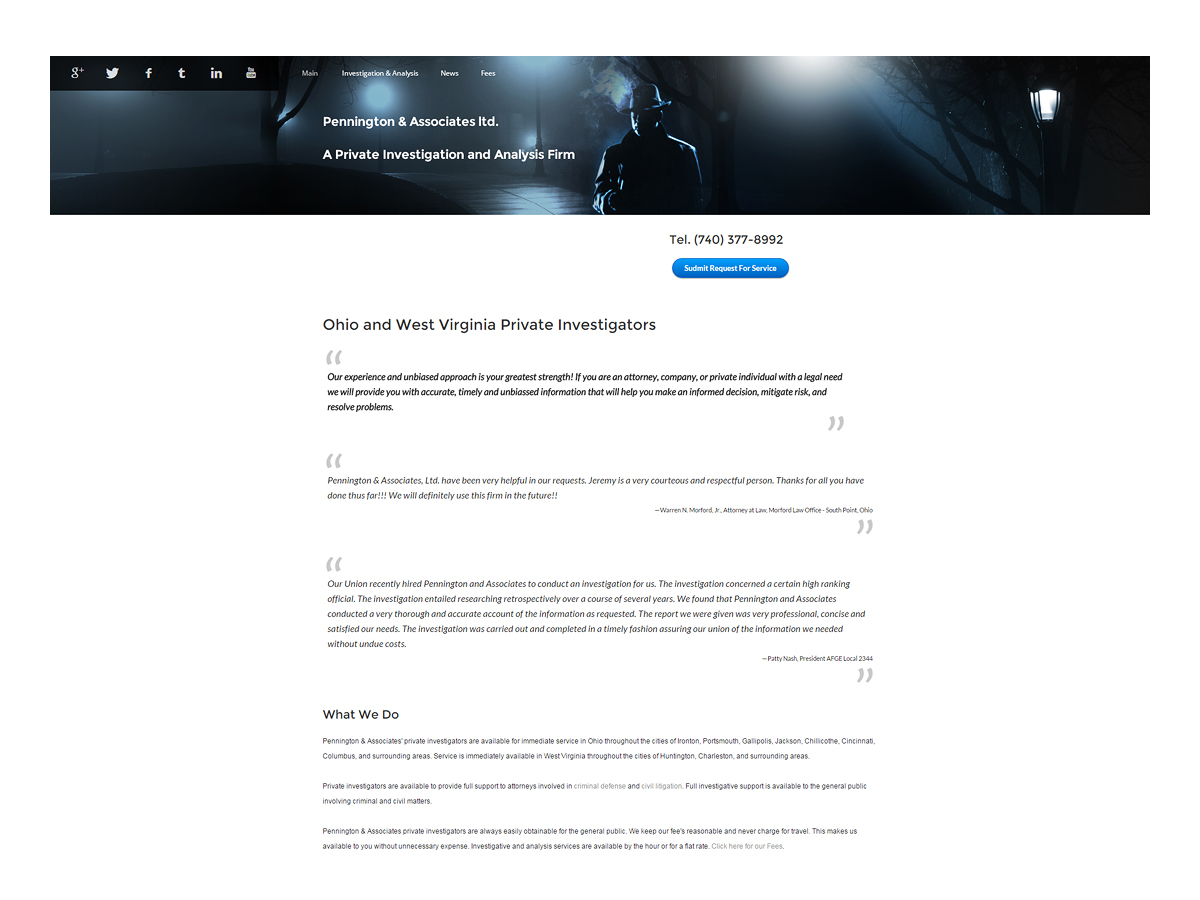Screen dimensions: 1200x900
Task: Follow the civil litigation link
Action: pos(662,786)
